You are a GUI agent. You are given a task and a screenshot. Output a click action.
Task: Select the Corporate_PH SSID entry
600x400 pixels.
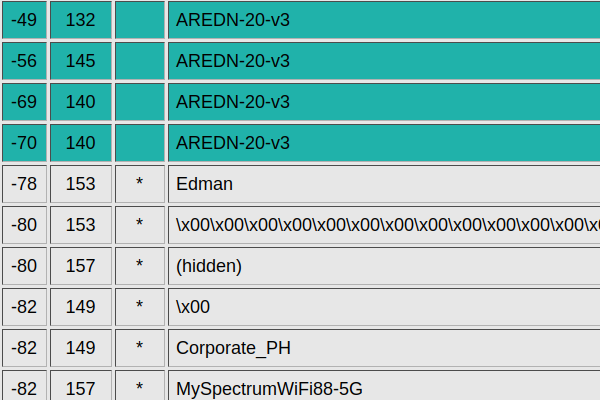pos(233,348)
